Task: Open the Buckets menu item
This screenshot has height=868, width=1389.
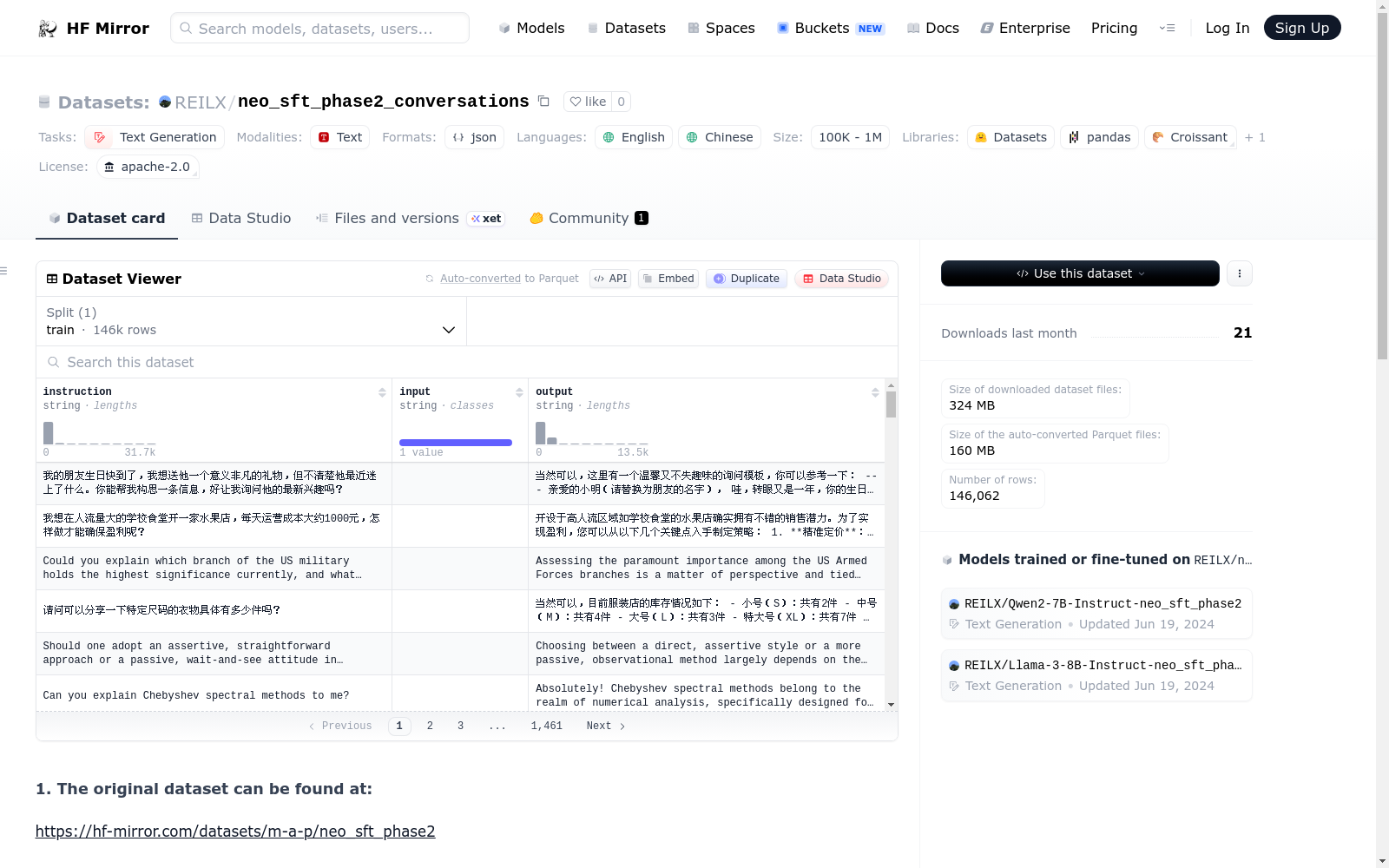Action: (830, 28)
